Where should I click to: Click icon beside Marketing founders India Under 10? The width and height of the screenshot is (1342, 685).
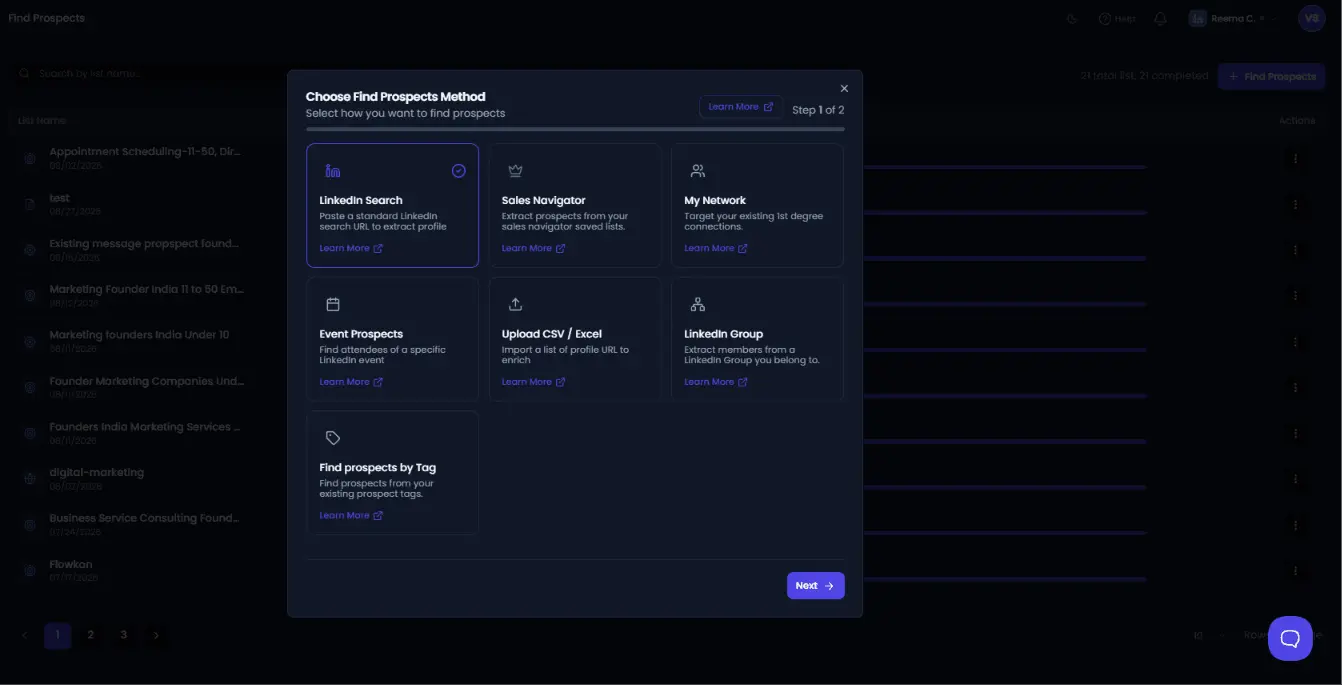click(29, 342)
